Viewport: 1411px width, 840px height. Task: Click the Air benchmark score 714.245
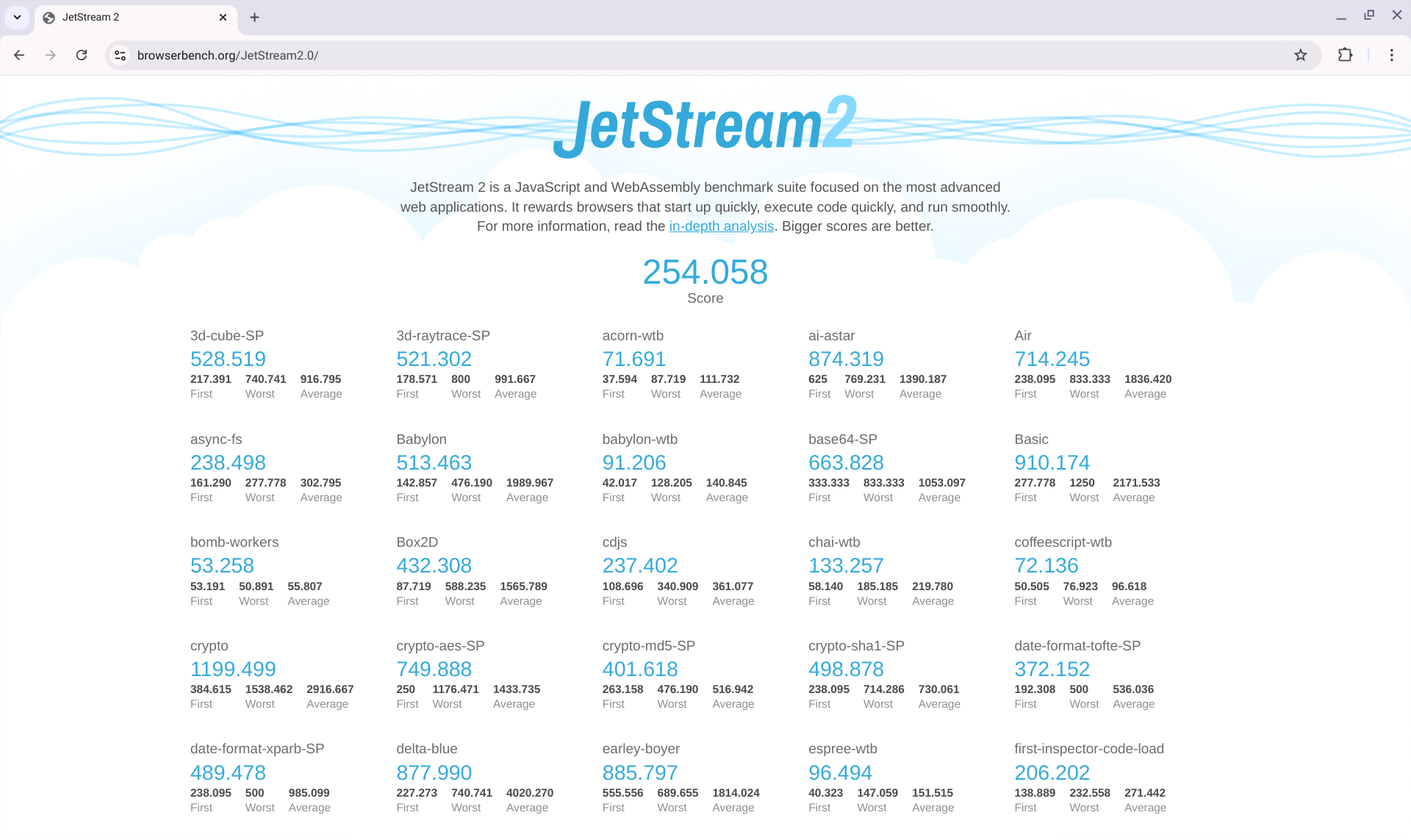click(1052, 359)
